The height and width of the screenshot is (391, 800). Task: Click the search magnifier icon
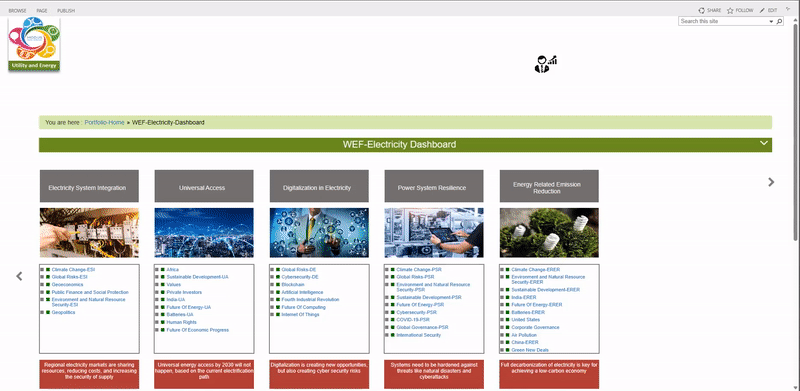coord(779,21)
